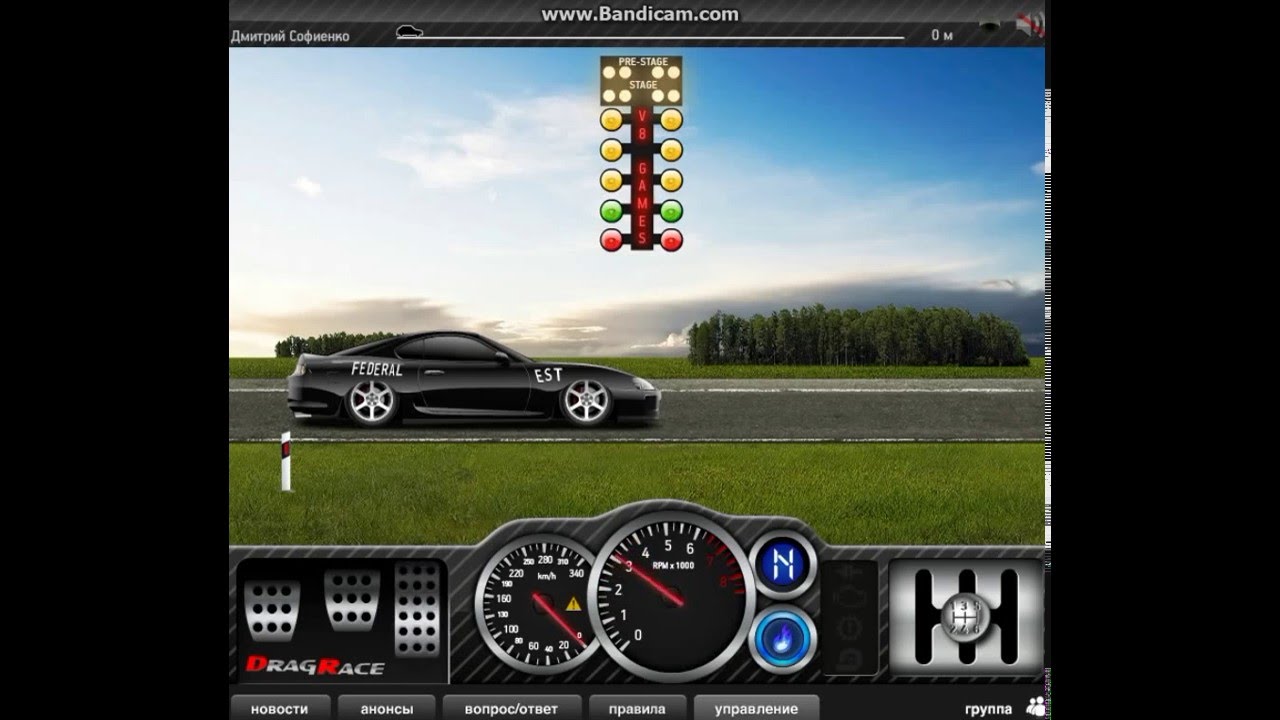Image resolution: width=1280 pixels, height=720 pixels.
Task: Click the tall gas pedal
Action: 417,609
